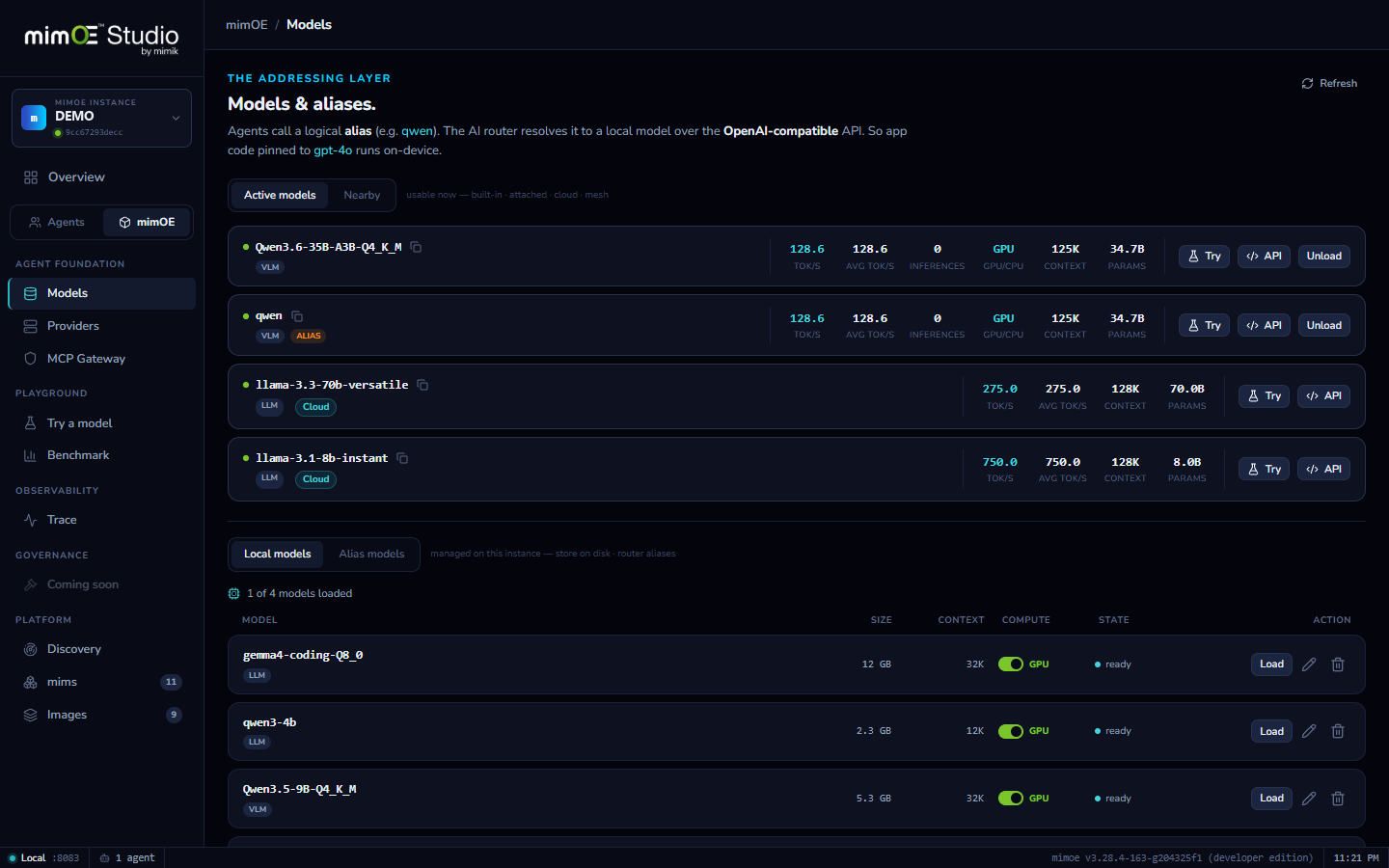The height and width of the screenshot is (868, 1389).
Task: Click the mimOE breadcrumb link
Action: pyautogui.click(x=247, y=25)
